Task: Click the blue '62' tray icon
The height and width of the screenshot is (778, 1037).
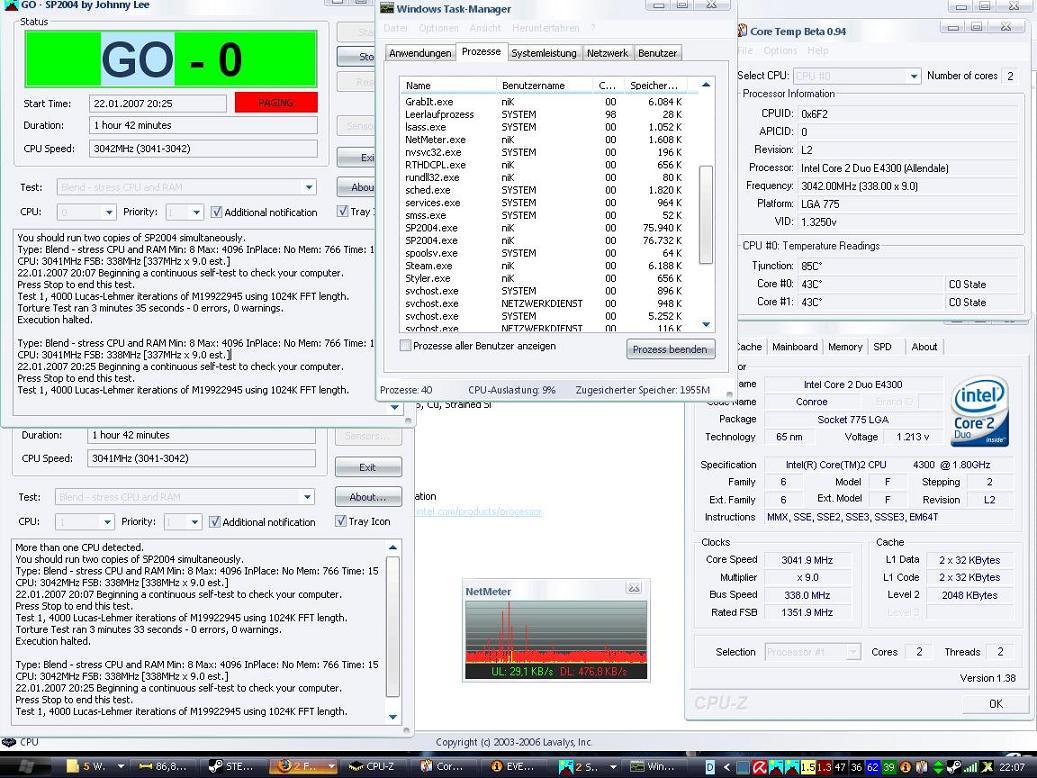Action: pos(872,767)
